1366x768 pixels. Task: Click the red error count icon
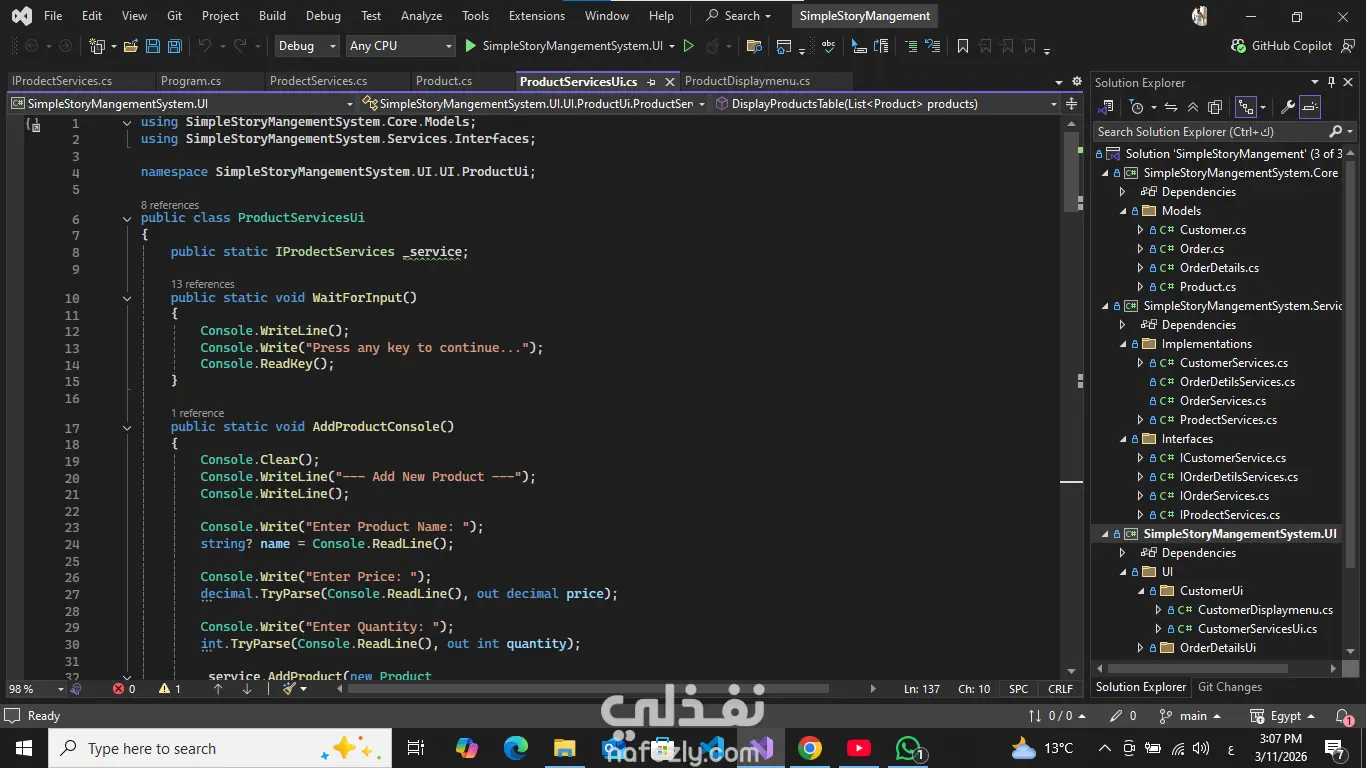(119, 689)
